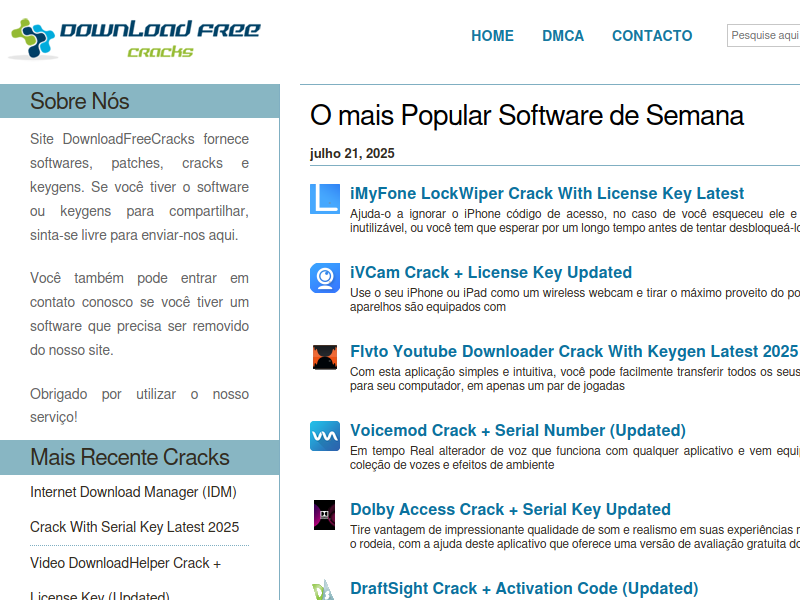Open the iVCam webcam app icon
This screenshot has width=800, height=600.
[x=325, y=278]
